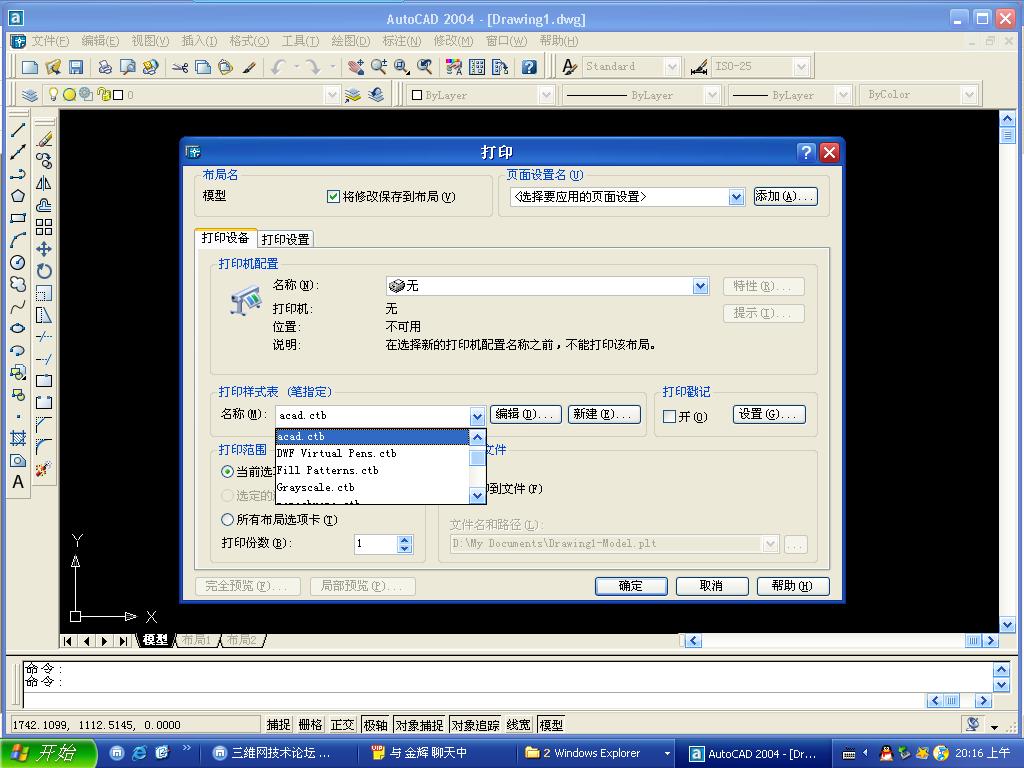Image resolution: width=1024 pixels, height=768 pixels.
Task: Click the 设置(G)... plot stamp button
Action: click(769, 414)
